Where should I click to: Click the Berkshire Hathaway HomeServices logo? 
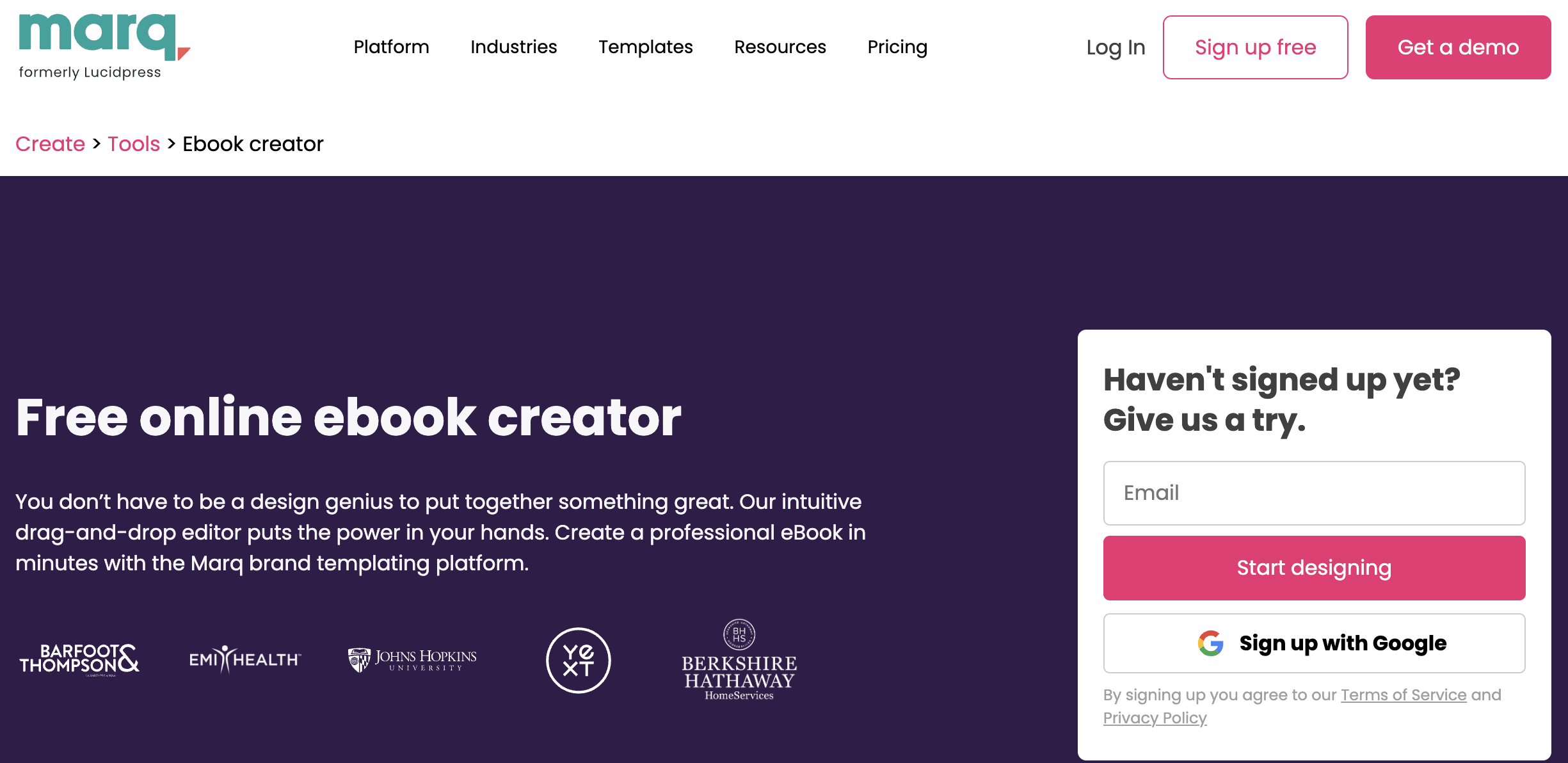739,661
